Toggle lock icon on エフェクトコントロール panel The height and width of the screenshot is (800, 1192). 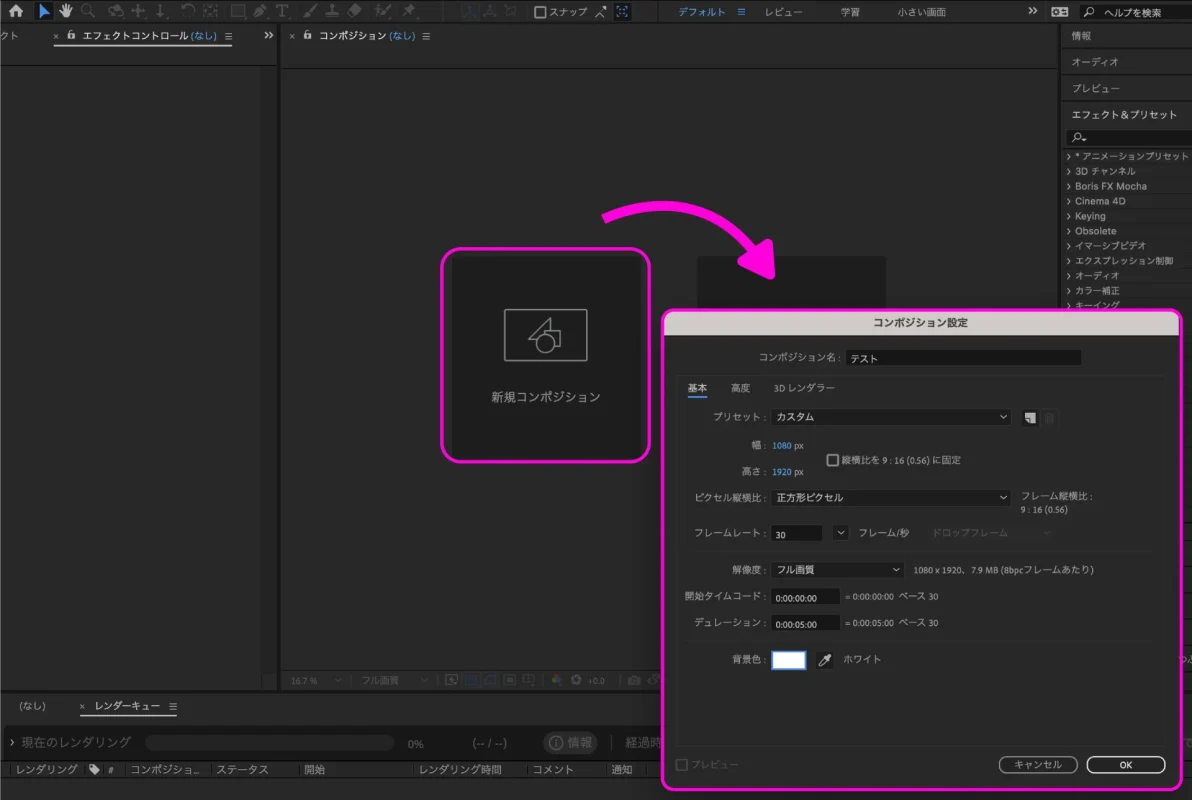71,35
